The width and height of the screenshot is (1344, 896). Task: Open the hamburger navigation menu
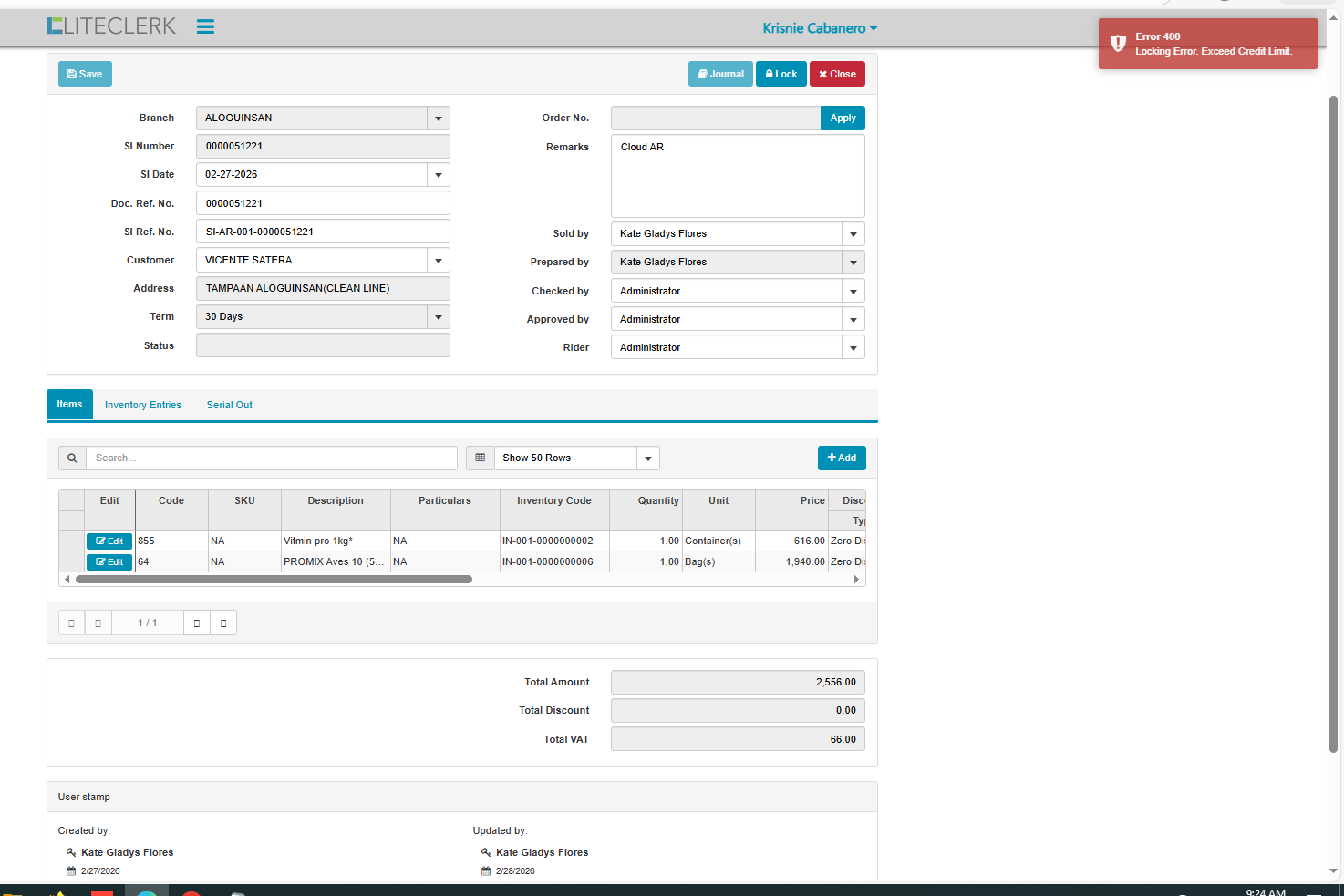coord(205,27)
